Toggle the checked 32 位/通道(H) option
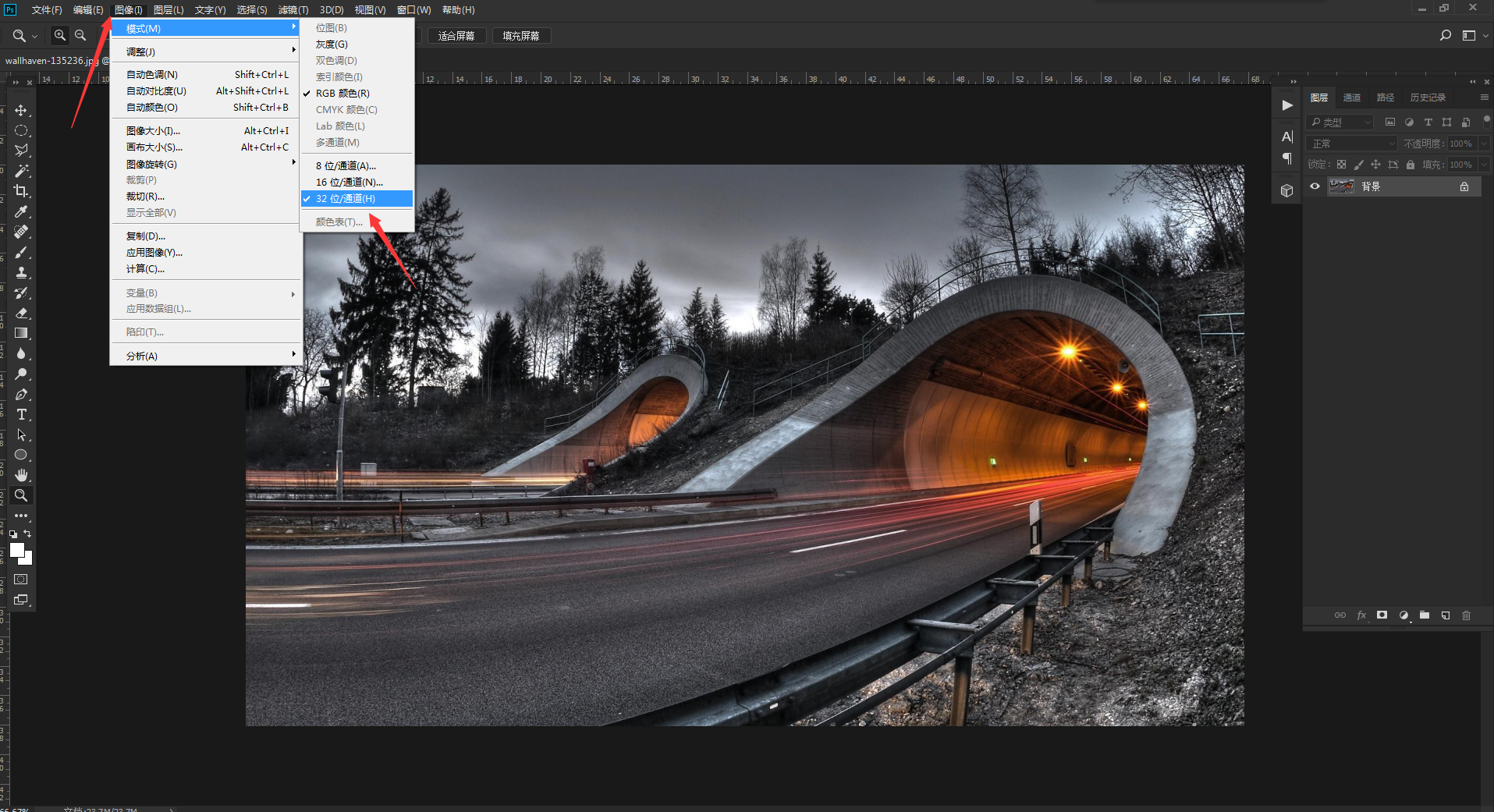 (357, 199)
